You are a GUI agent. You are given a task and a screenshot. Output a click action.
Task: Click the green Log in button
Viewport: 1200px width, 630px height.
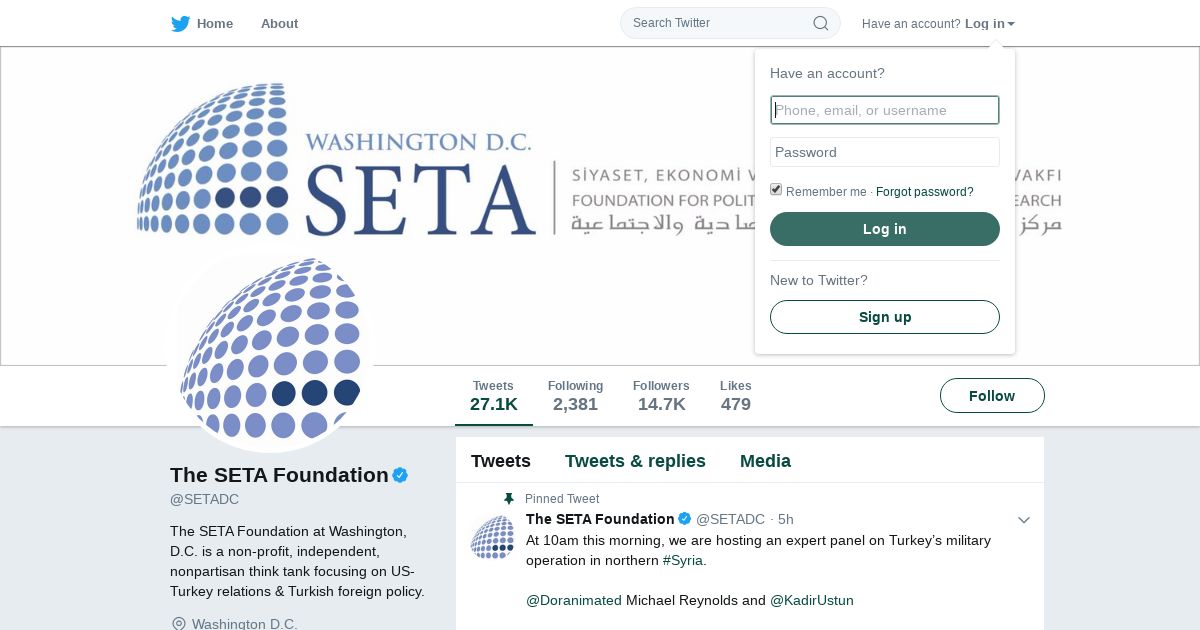pos(885,229)
